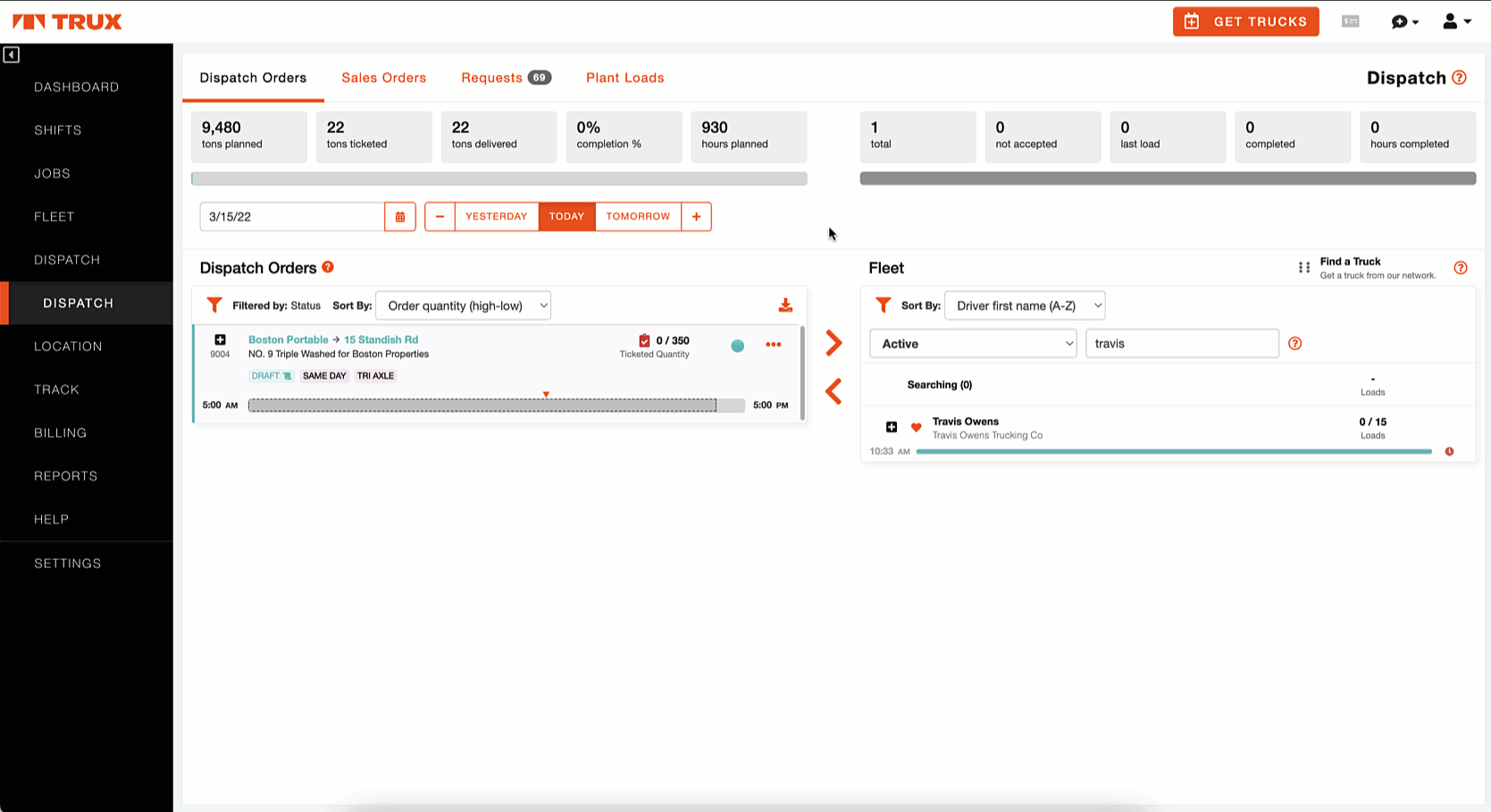The height and width of the screenshot is (812, 1491).
Task: Click the DRAFT tag on order
Action: (272, 376)
